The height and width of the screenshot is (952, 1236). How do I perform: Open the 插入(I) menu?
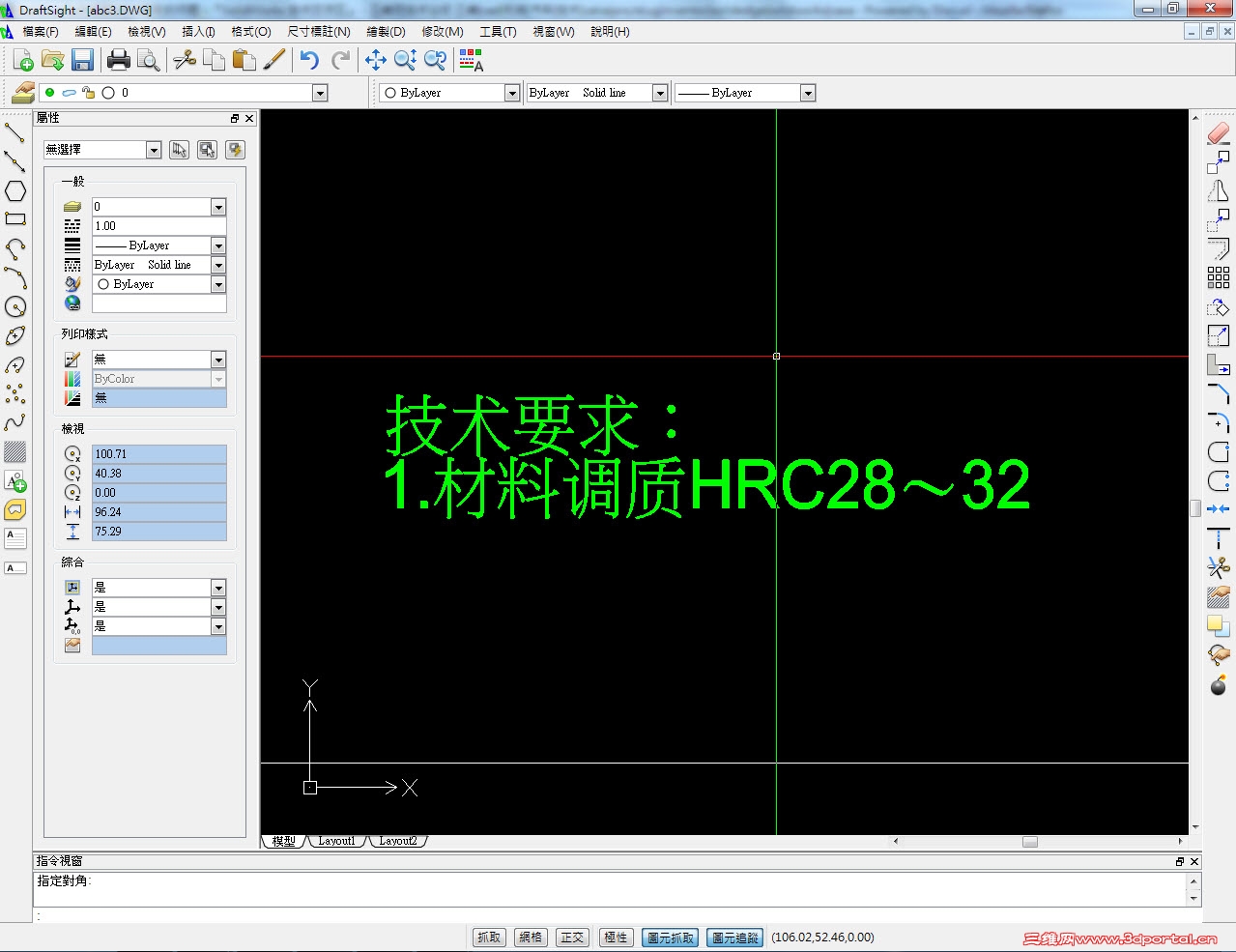pyautogui.click(x=199, y=32)
